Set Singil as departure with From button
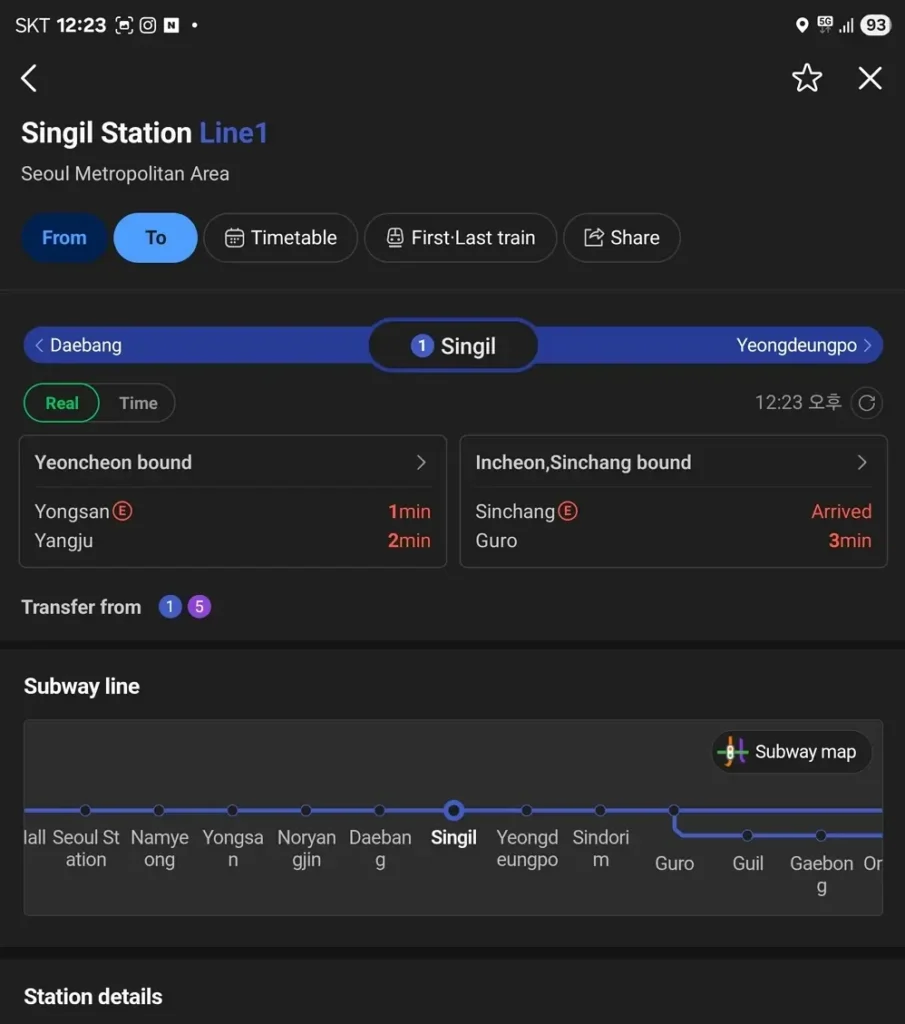This screenshot has height=1024, width=905. click(x=64, y=238)
